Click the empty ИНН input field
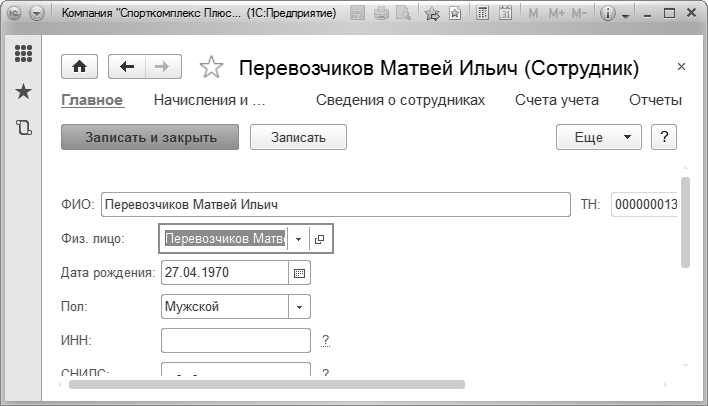The image size is (708, 406). click(x=236, y=341)
